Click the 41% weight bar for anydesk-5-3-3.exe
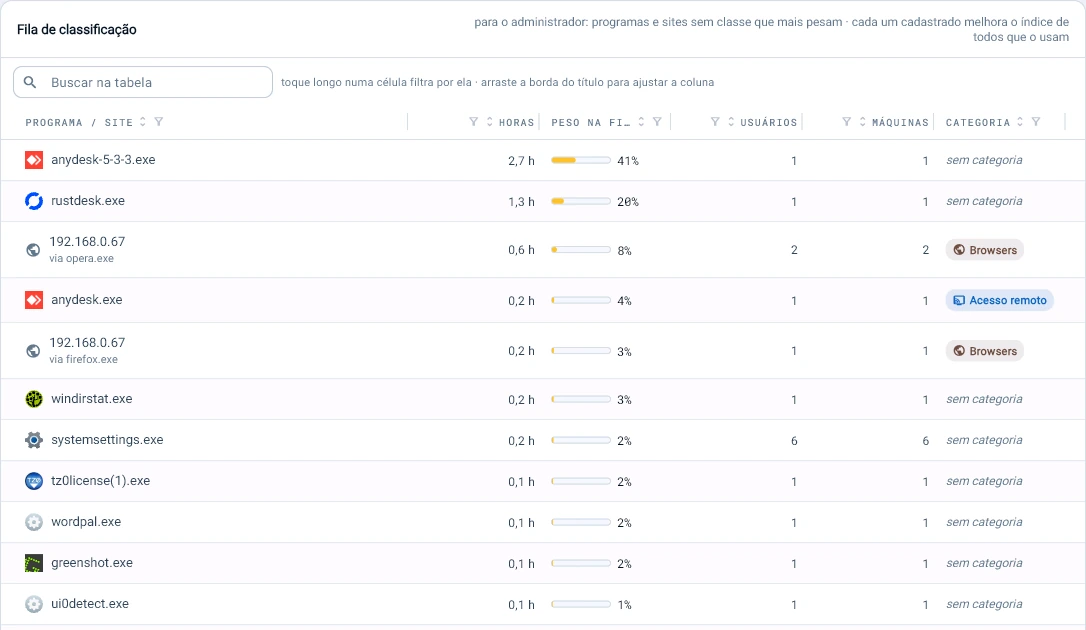Image resolution: width=1086 pixels, height=630 pixels. (x=580, y=161)
